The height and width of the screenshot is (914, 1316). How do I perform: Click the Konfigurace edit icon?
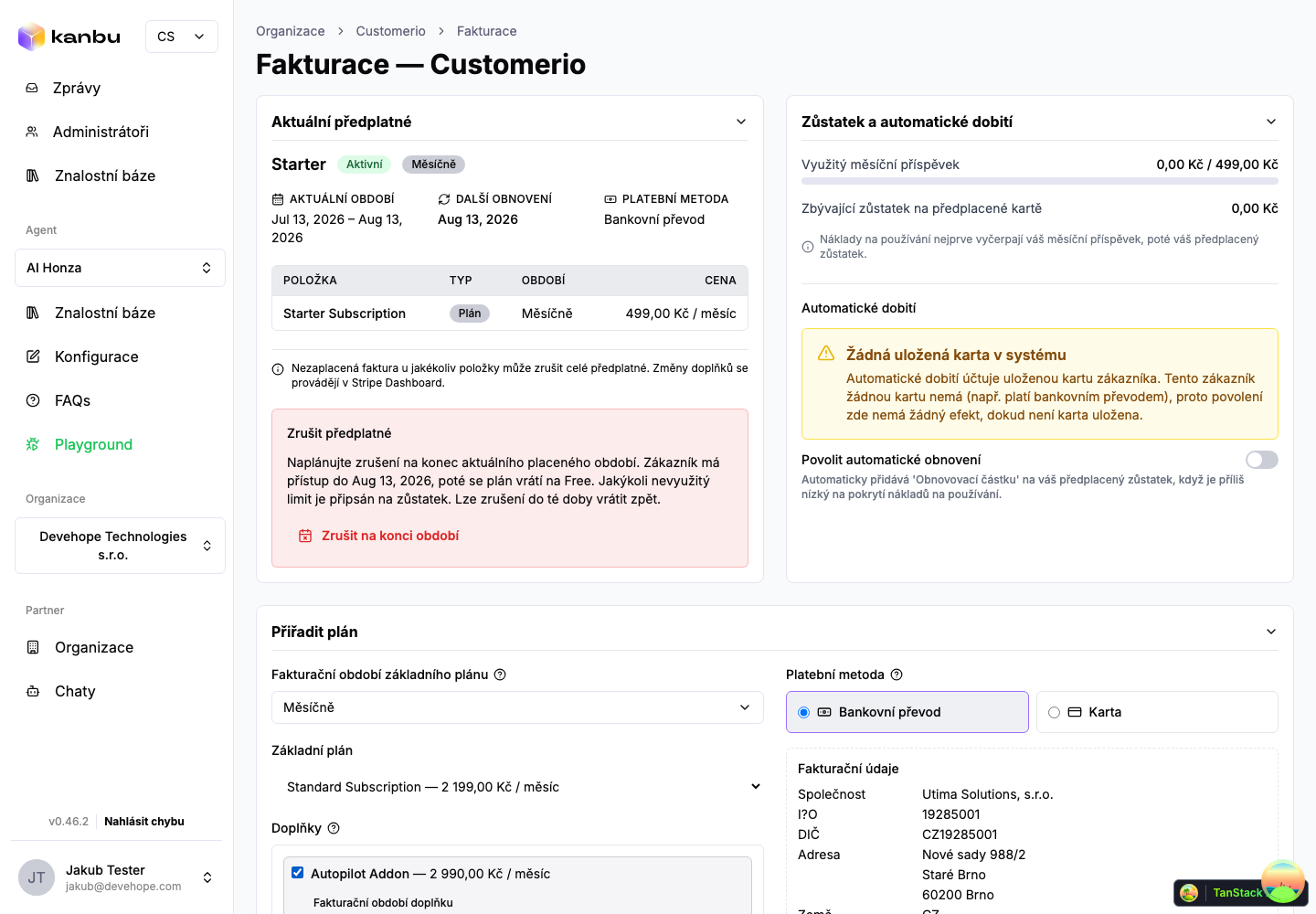pos(33,356)
